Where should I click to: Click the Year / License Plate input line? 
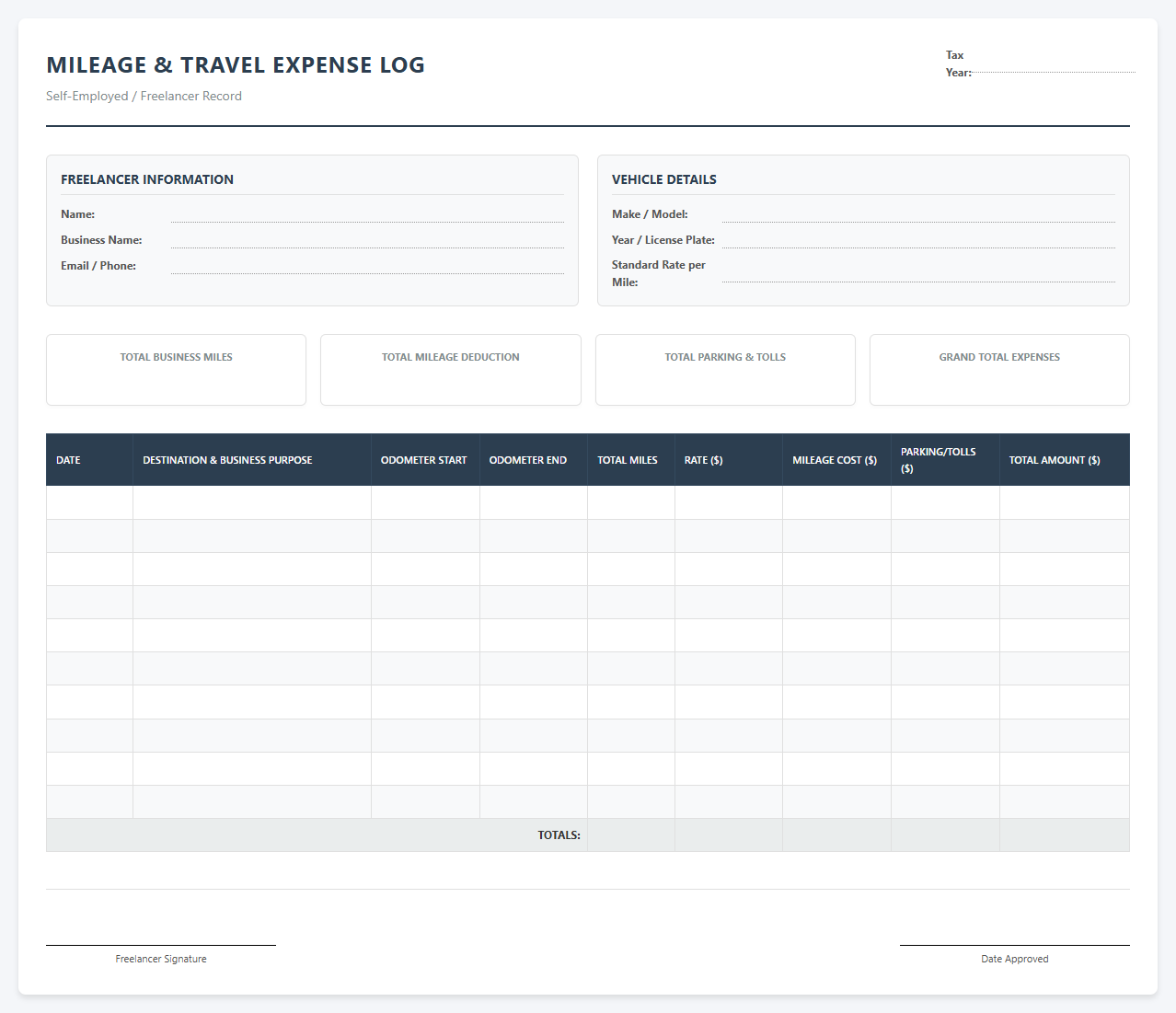(918, 239)
